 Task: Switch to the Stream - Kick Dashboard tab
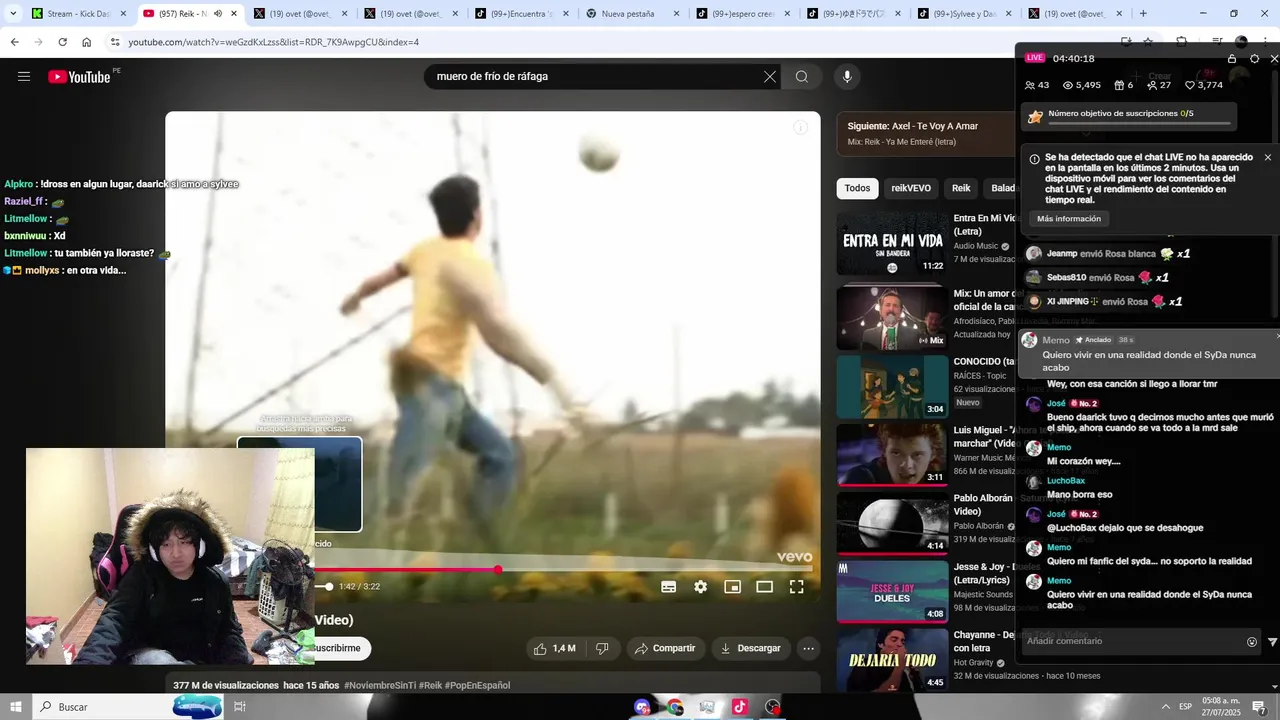[x=78, y=14]
